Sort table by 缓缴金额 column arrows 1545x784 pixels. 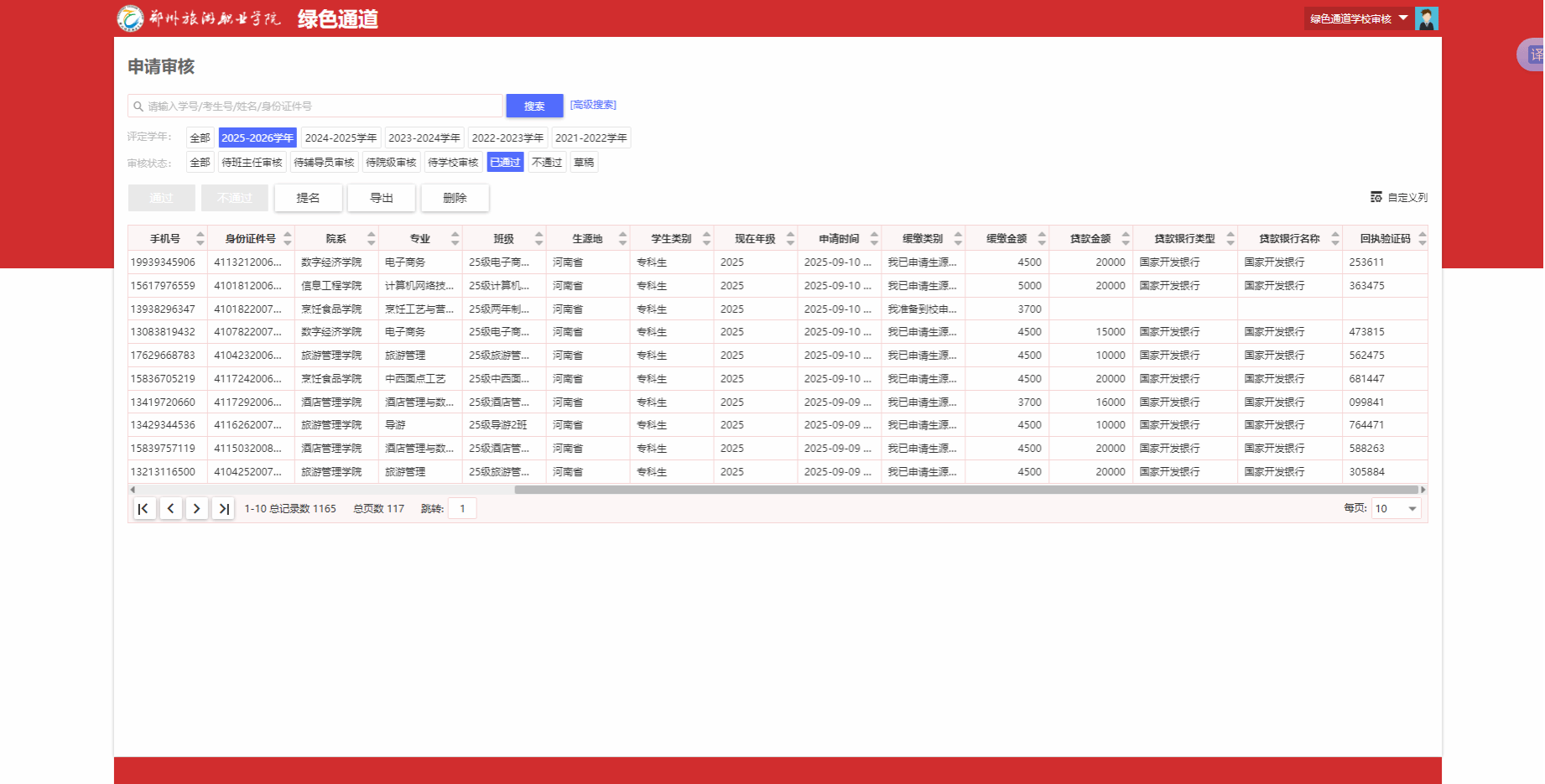[x=1042, y=239]
